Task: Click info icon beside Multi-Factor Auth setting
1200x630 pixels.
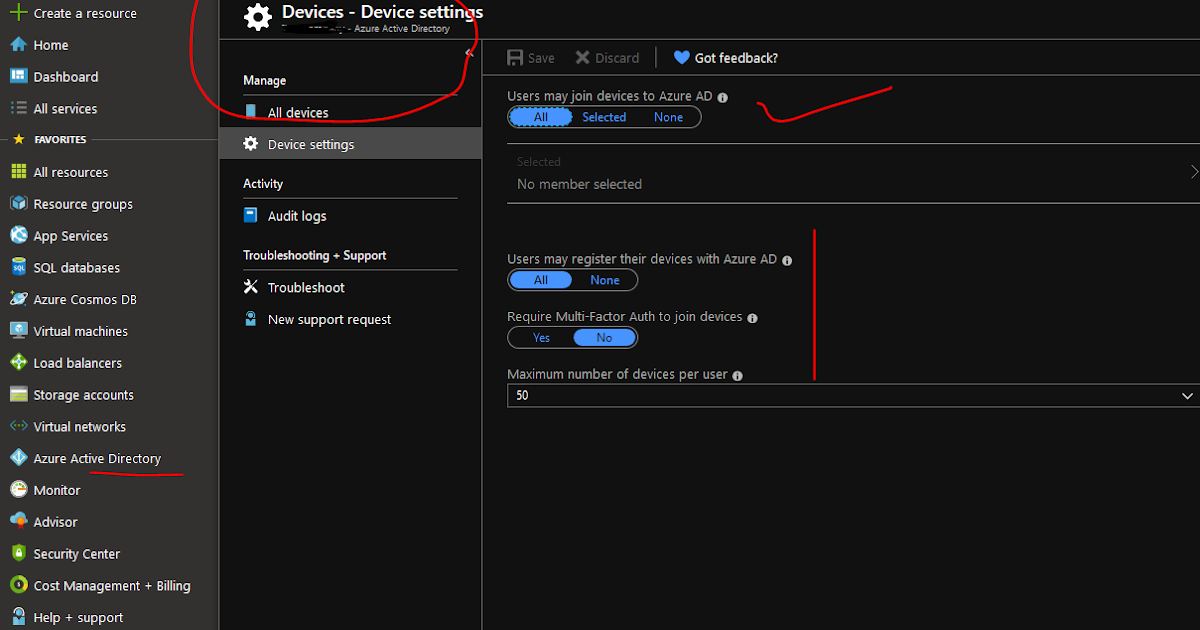Action: [x=753, y=318]
